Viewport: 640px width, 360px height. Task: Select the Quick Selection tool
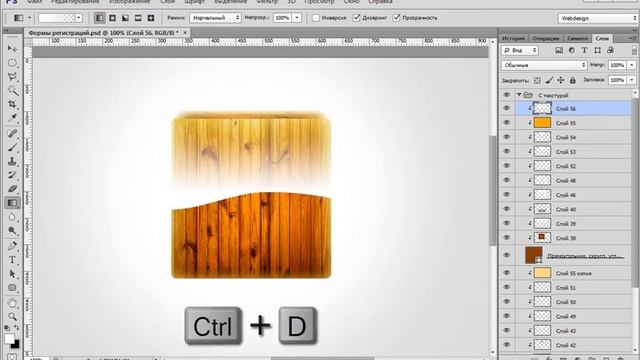coord(12,91)
